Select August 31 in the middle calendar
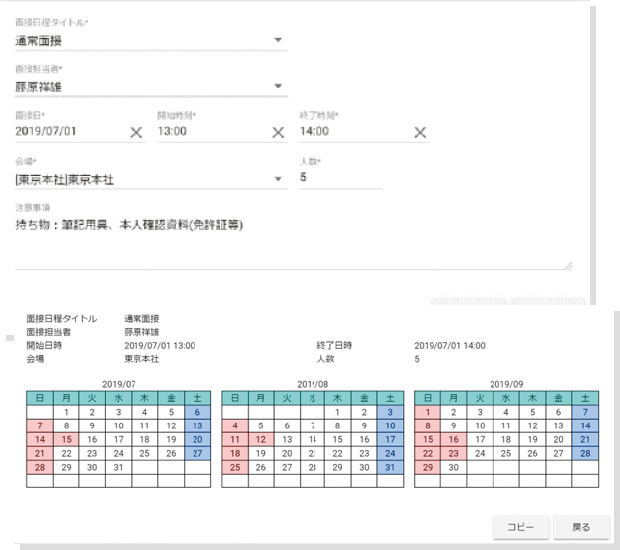This screenshot has width=620, height=550. click(x=391, y=467)
